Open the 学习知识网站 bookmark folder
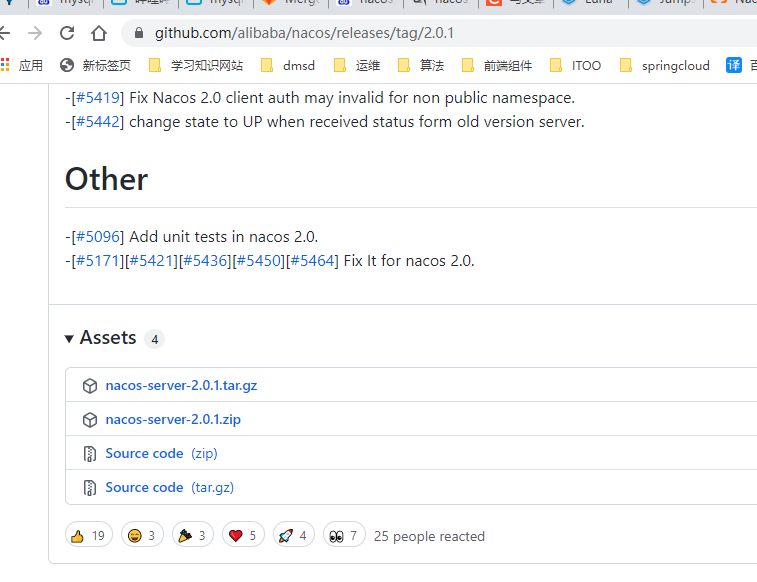Screen dimensions: 757x582 [x=196, y=65]
